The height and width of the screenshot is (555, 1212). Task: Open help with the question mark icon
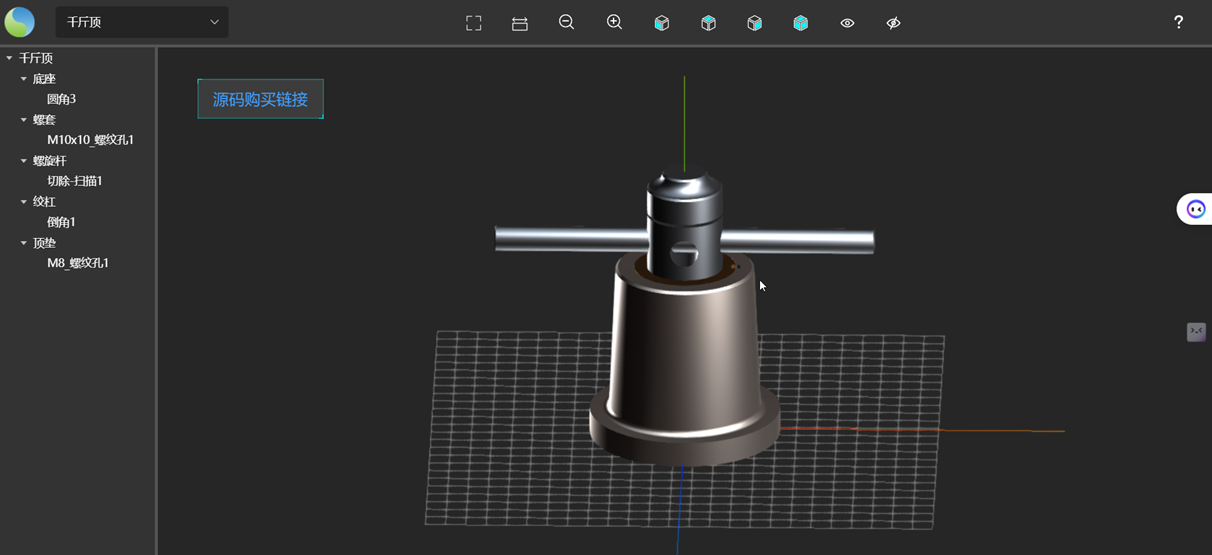click(1178, 22)
